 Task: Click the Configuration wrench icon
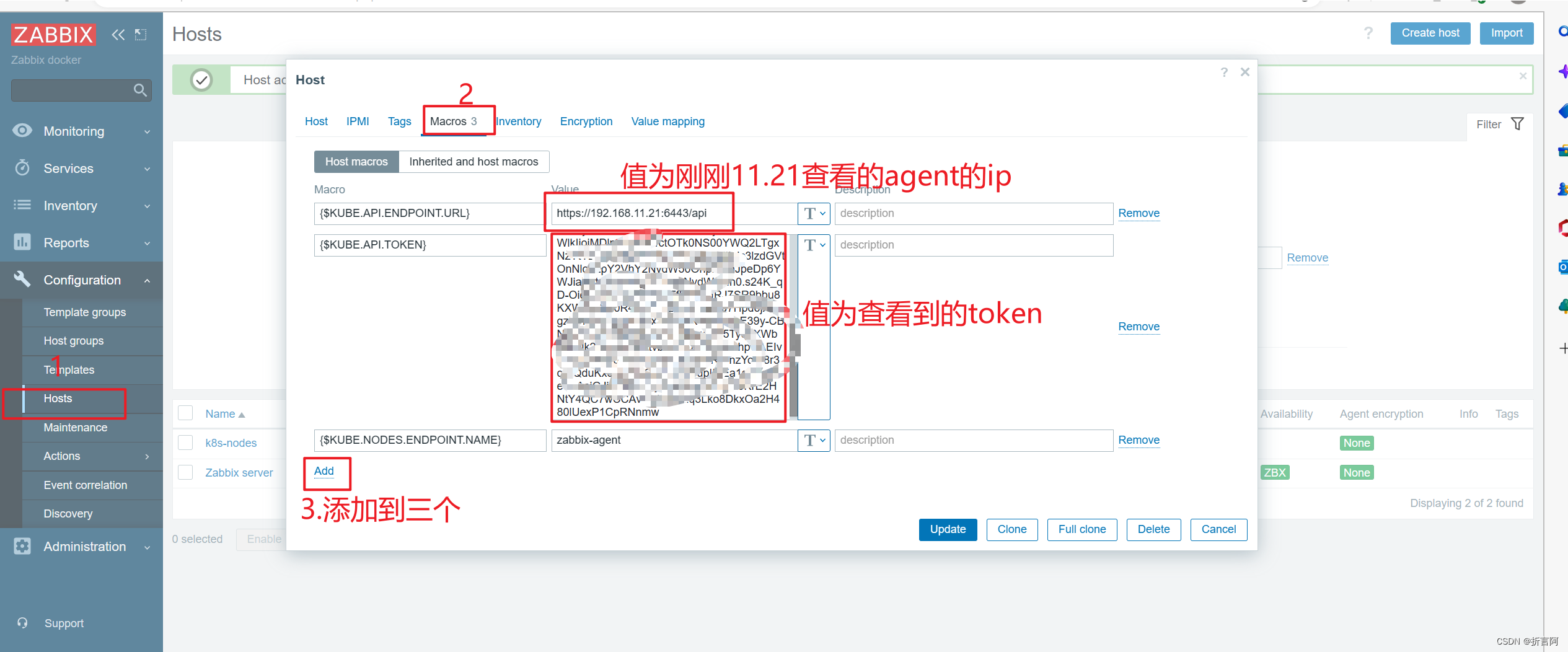tap(22, 280)
